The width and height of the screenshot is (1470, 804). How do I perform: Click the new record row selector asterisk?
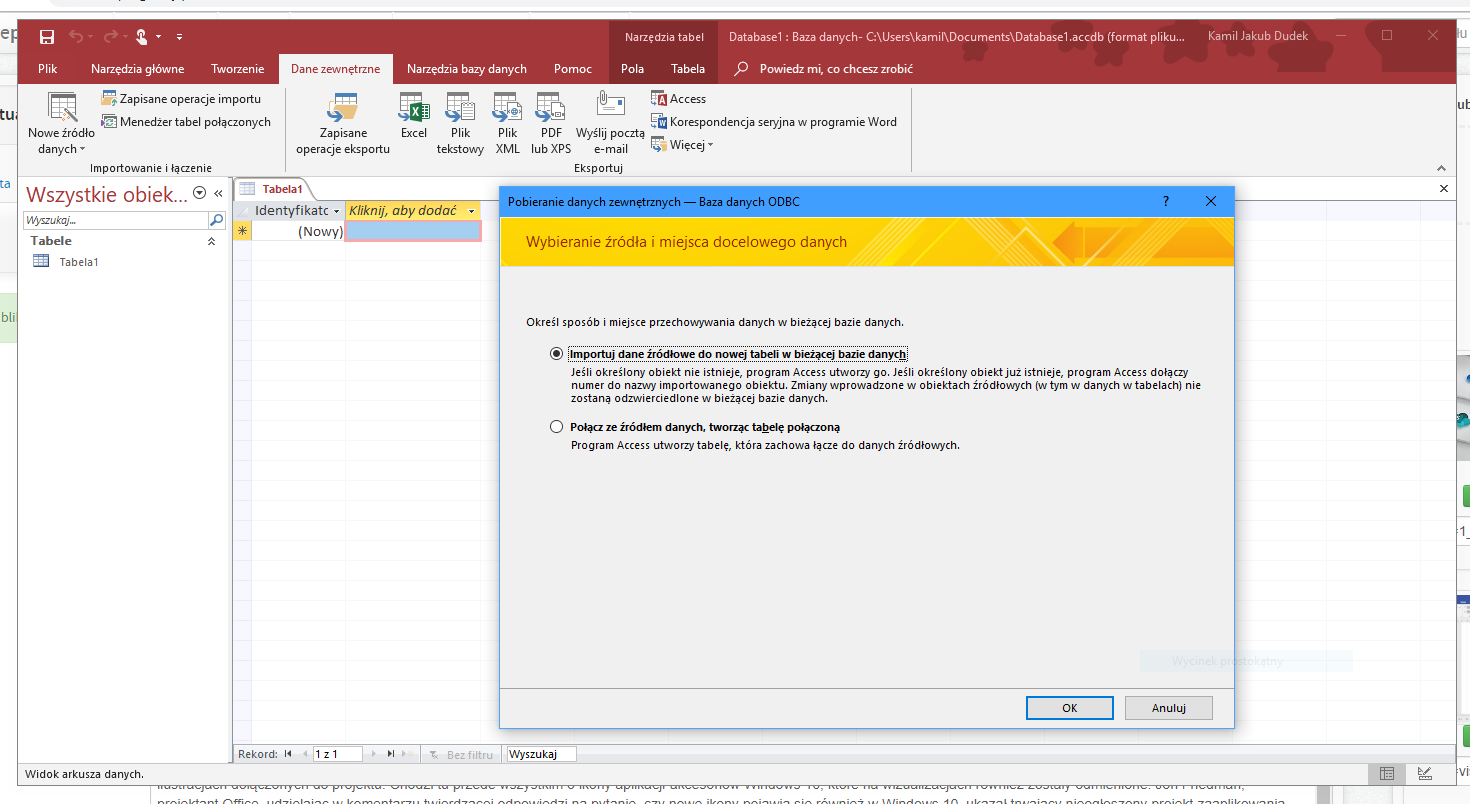click(x=242, y=231)
